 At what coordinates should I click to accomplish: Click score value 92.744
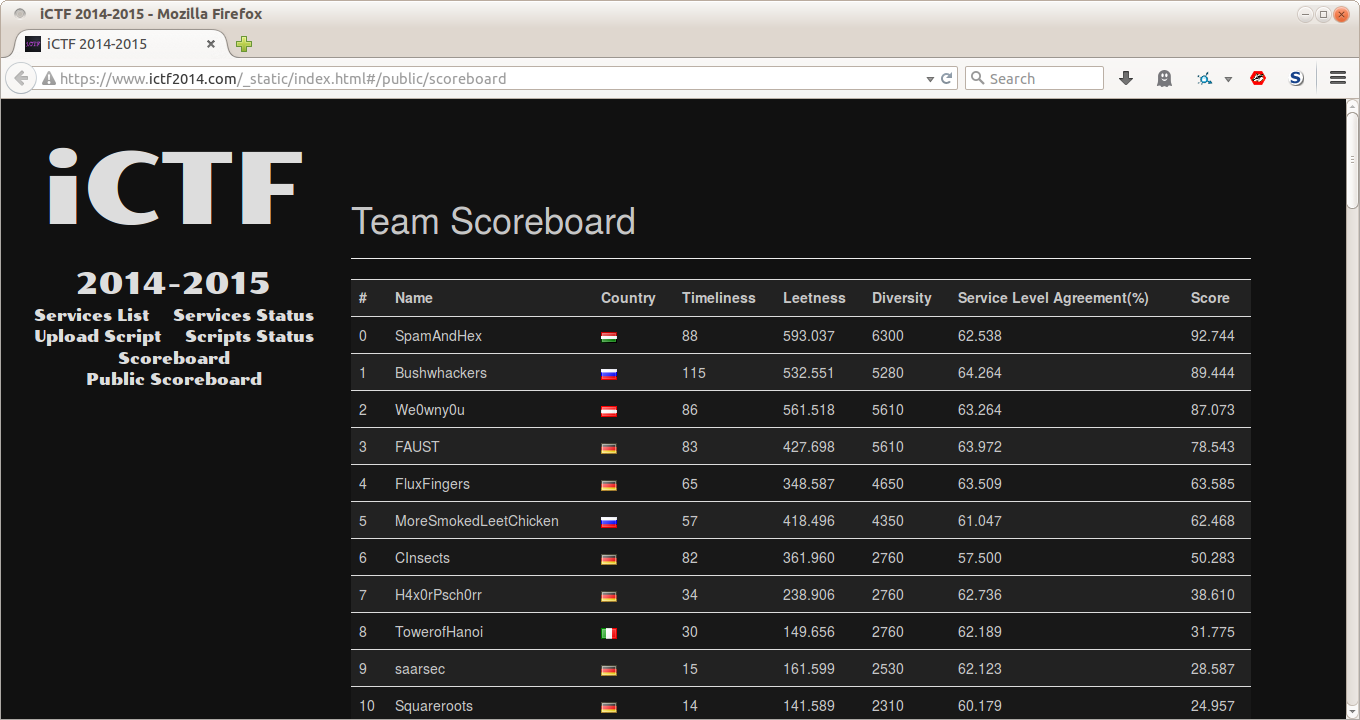pyautogui.click(x=1213, y=336)
